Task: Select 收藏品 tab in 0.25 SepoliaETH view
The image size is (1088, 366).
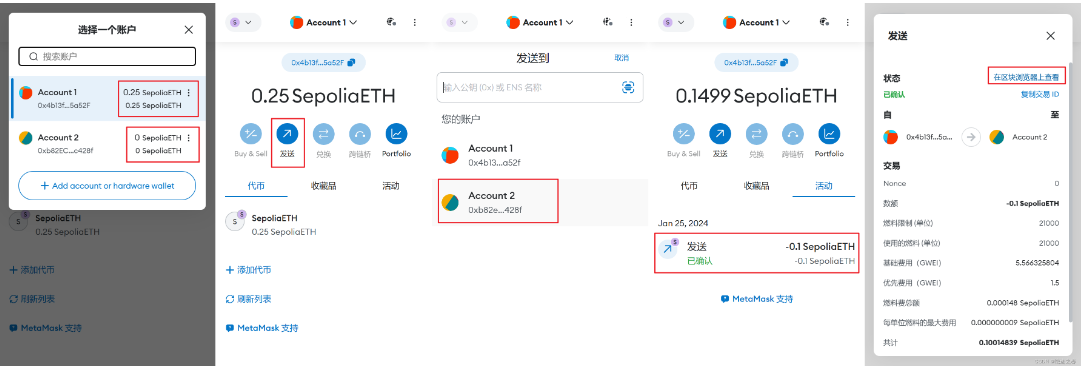Action: [323, 186]
